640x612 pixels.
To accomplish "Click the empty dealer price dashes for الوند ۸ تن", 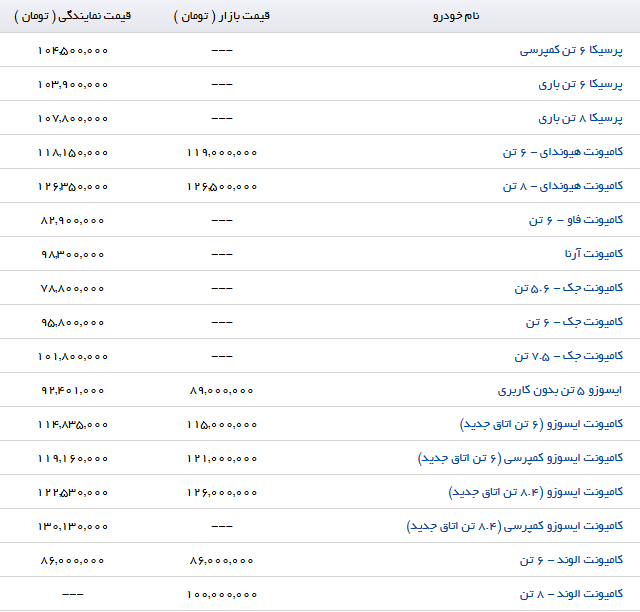I will pos(73,594).
